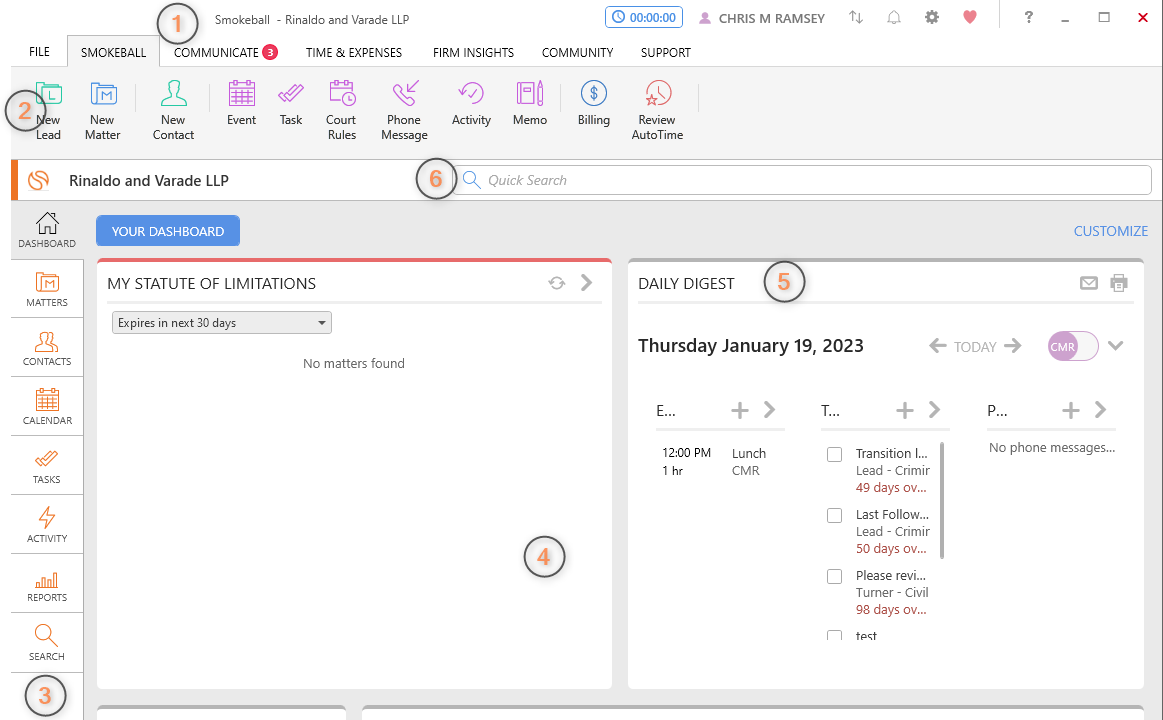1163x720 pixels.
Task: Create a New Lead from the ribbon
Action: click(x=48, y=111)
